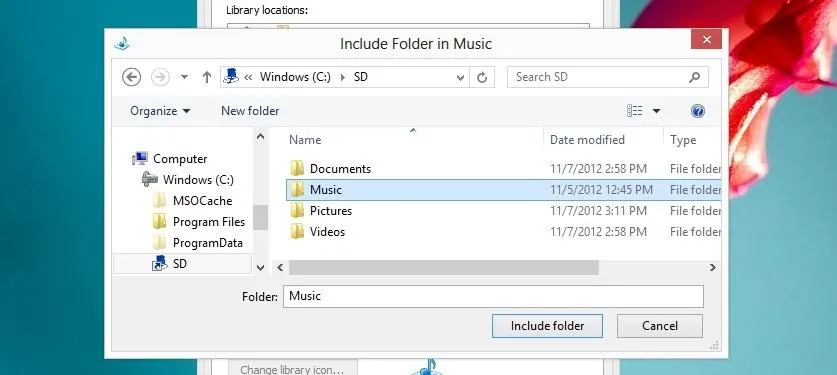Select Windows (C:) in the address path
The height and width of the screenshot is (375, 837).
pos(295,77)
